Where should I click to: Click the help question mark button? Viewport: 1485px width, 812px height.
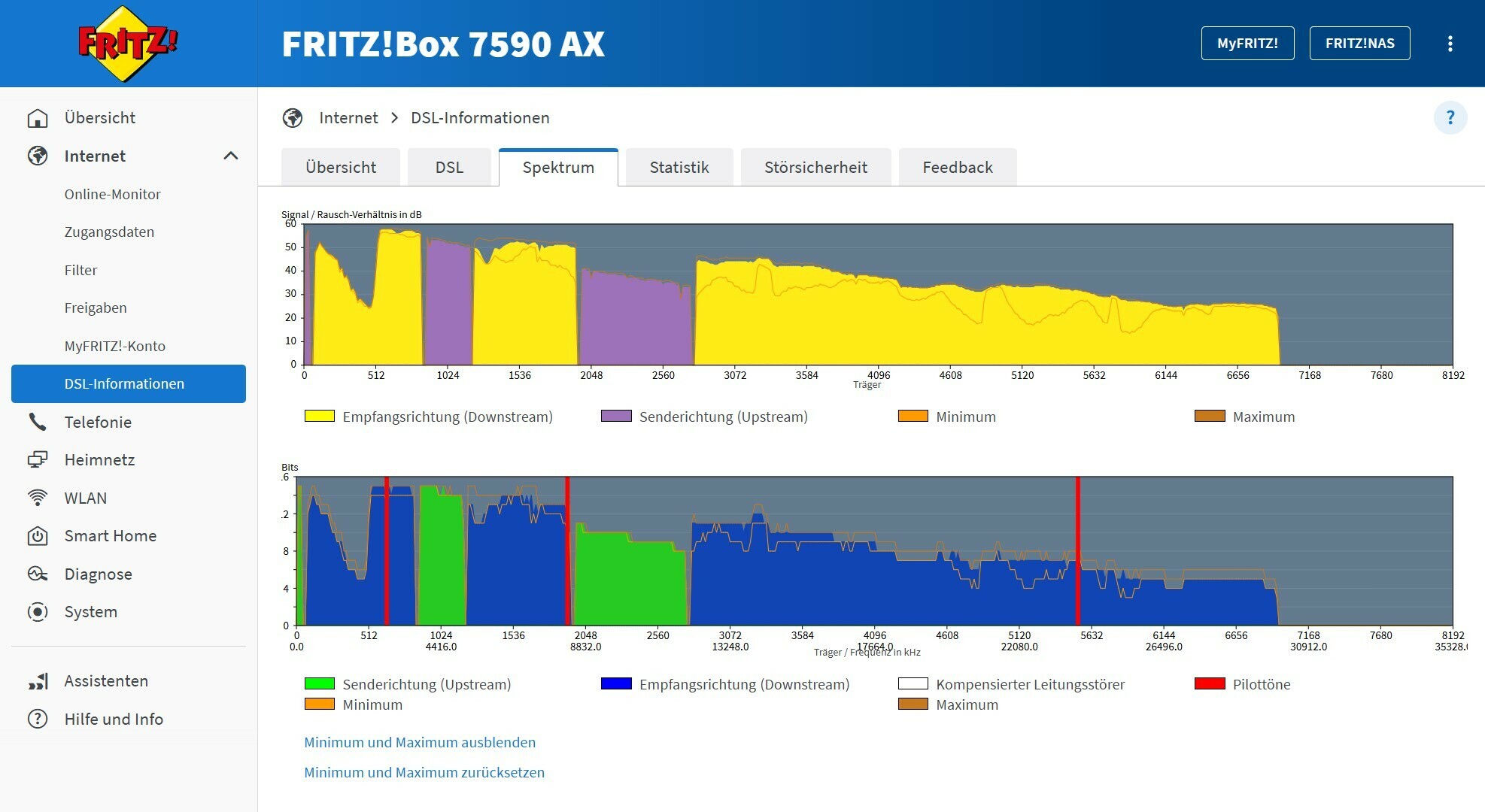click(x=1450, y=118)
